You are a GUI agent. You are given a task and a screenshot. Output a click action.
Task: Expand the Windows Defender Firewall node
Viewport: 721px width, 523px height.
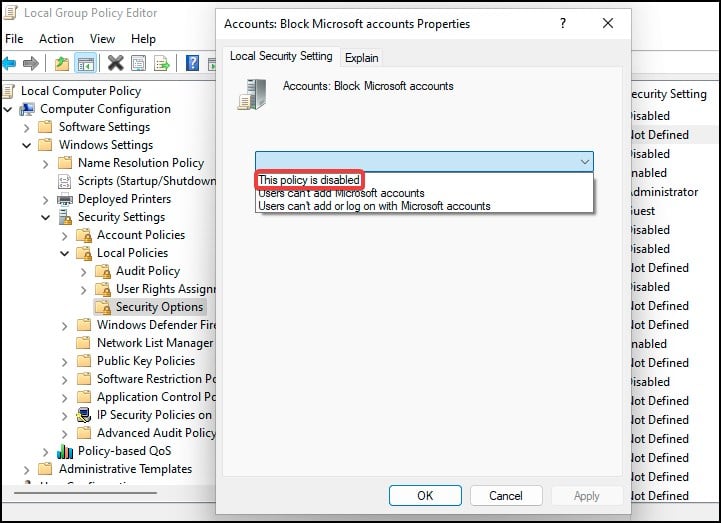[64, 326]
